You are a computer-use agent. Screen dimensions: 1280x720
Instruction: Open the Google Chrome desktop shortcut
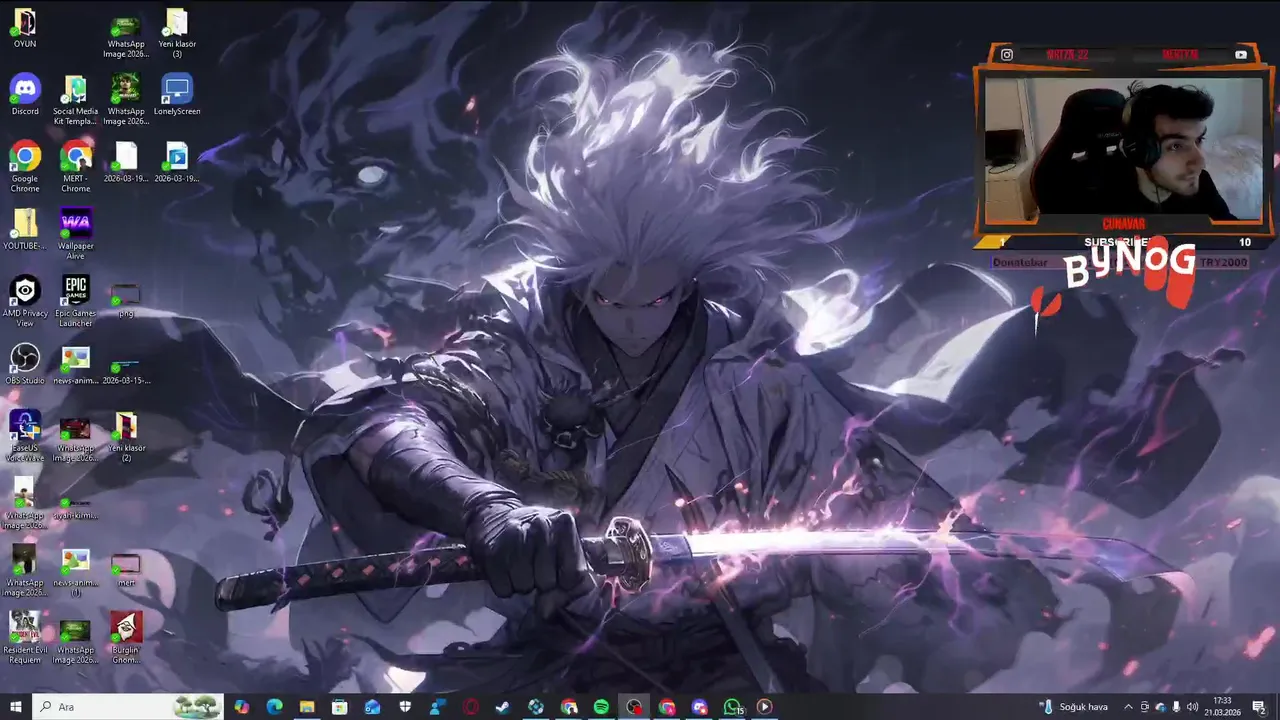coord(25,166)
